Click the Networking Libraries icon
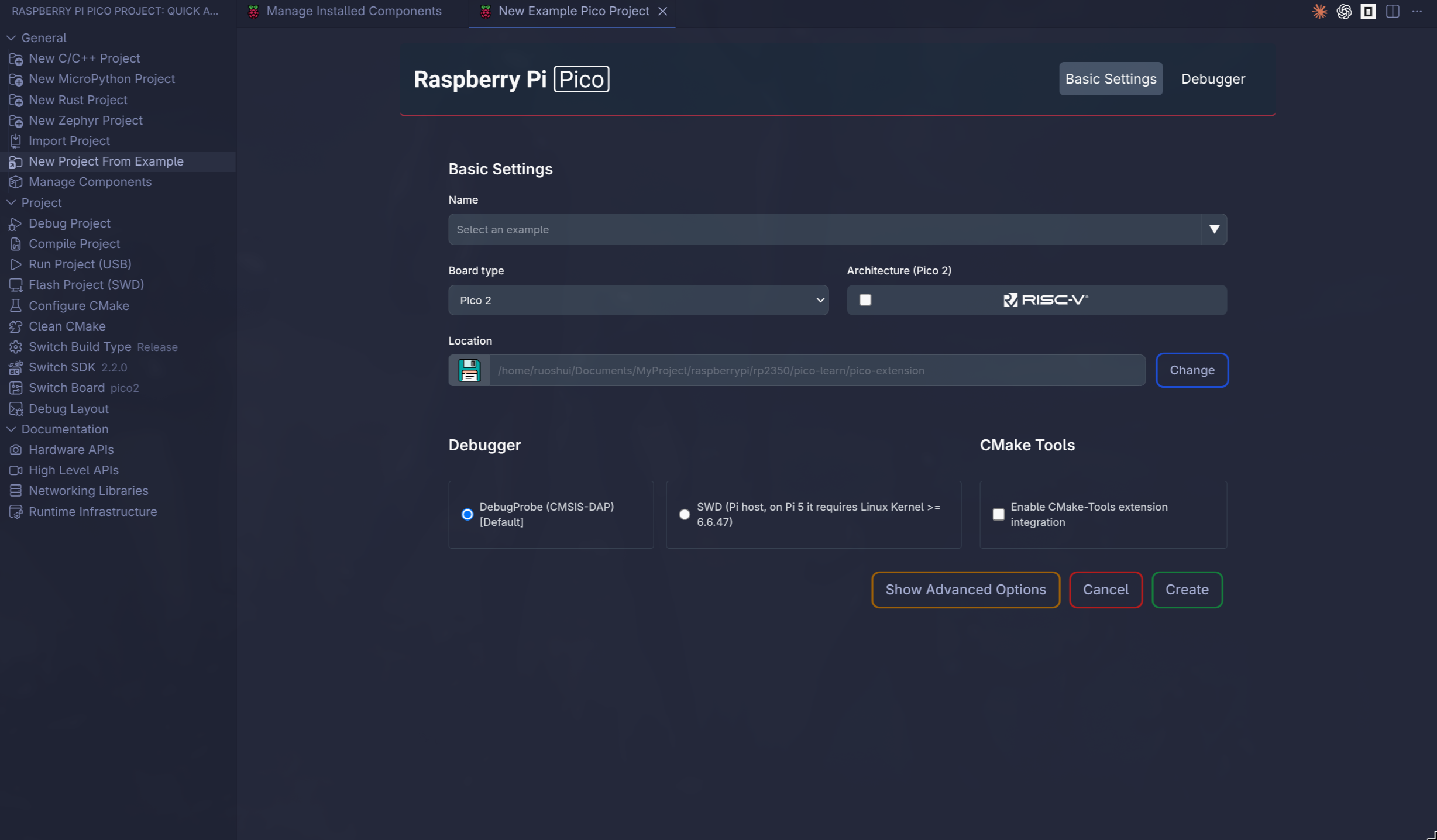 click(16, 491)
